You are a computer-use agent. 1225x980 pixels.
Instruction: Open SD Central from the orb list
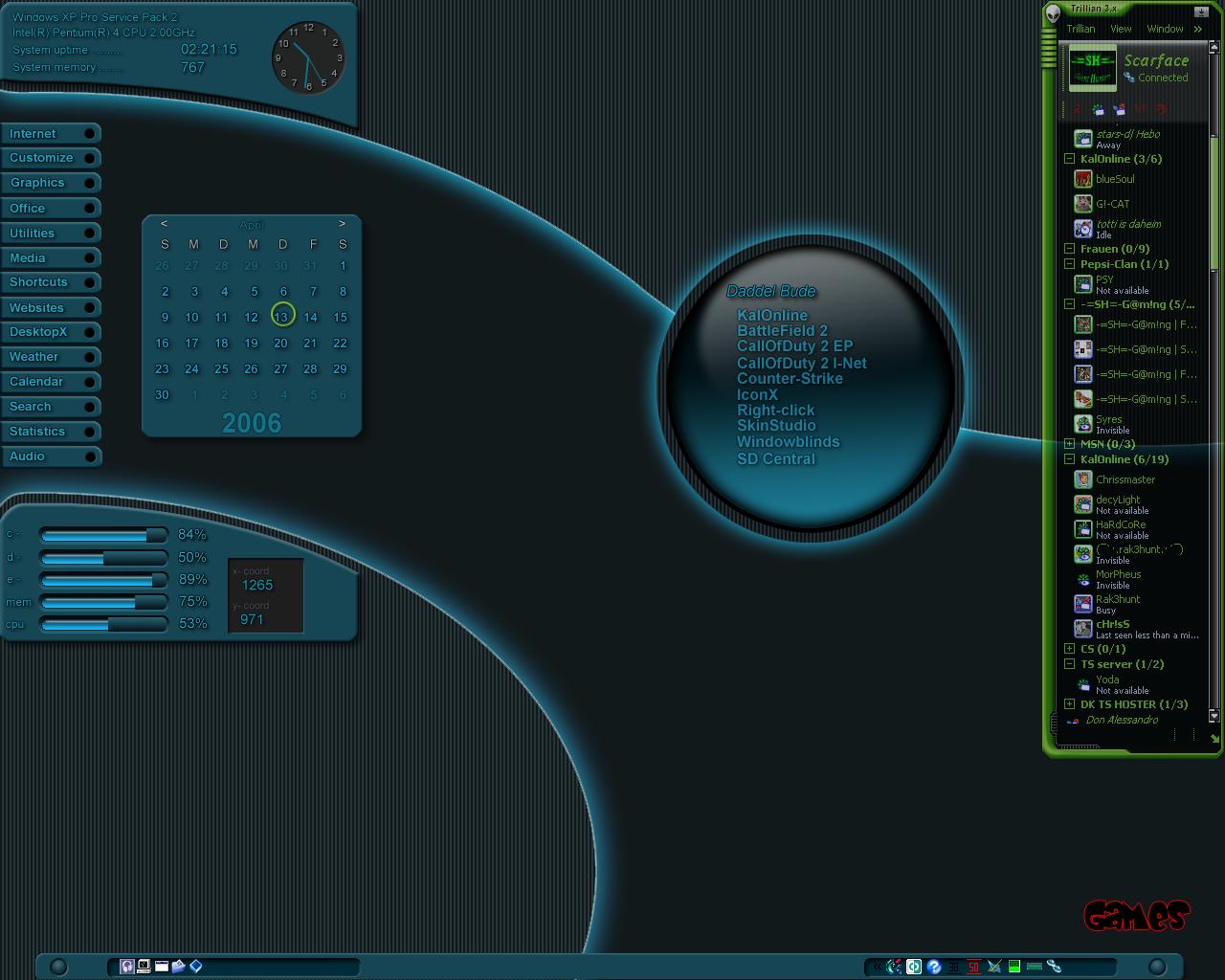coord(775,458)
